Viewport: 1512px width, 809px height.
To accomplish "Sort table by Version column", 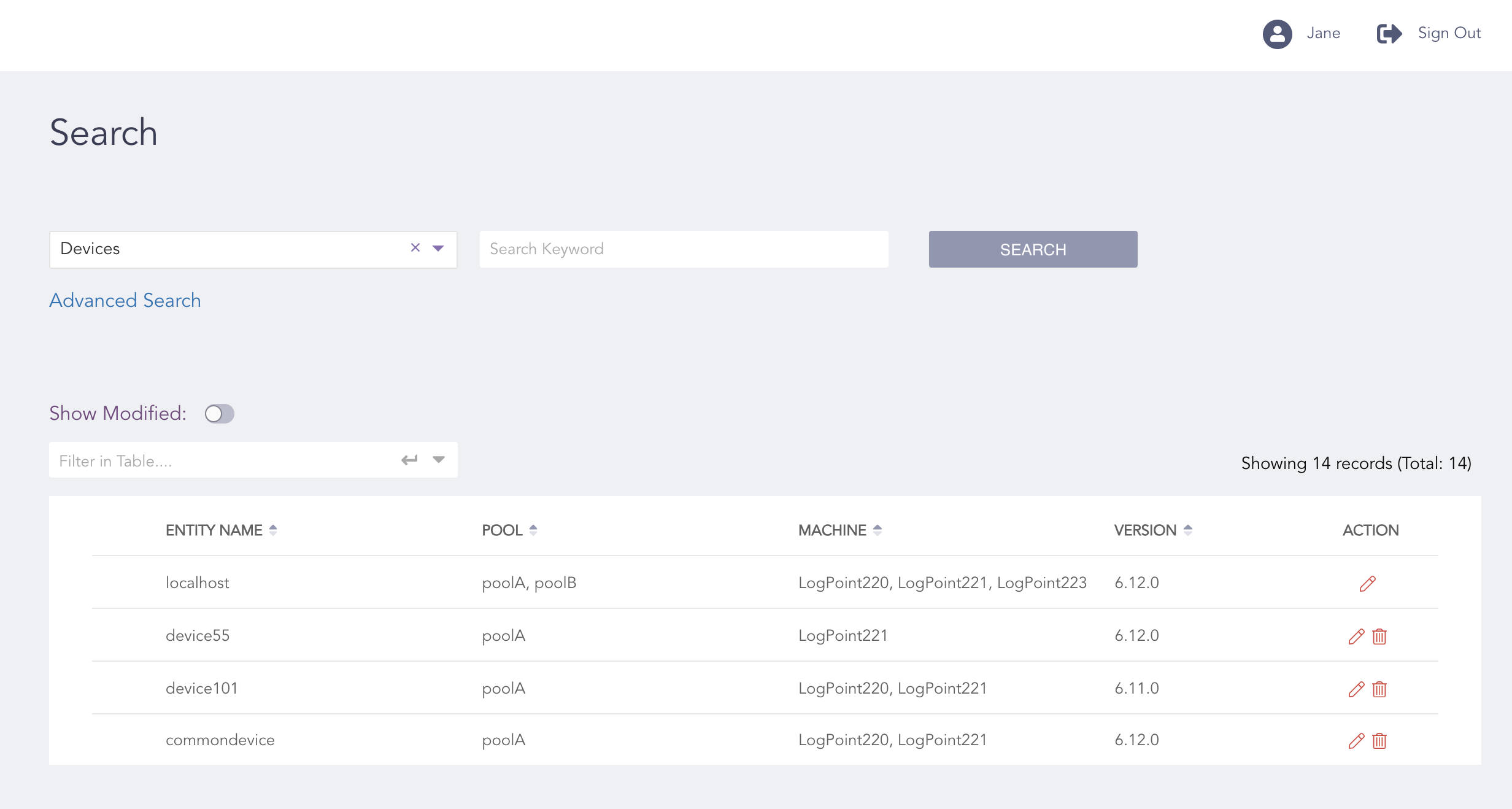I will click(x=1188, y=530).
